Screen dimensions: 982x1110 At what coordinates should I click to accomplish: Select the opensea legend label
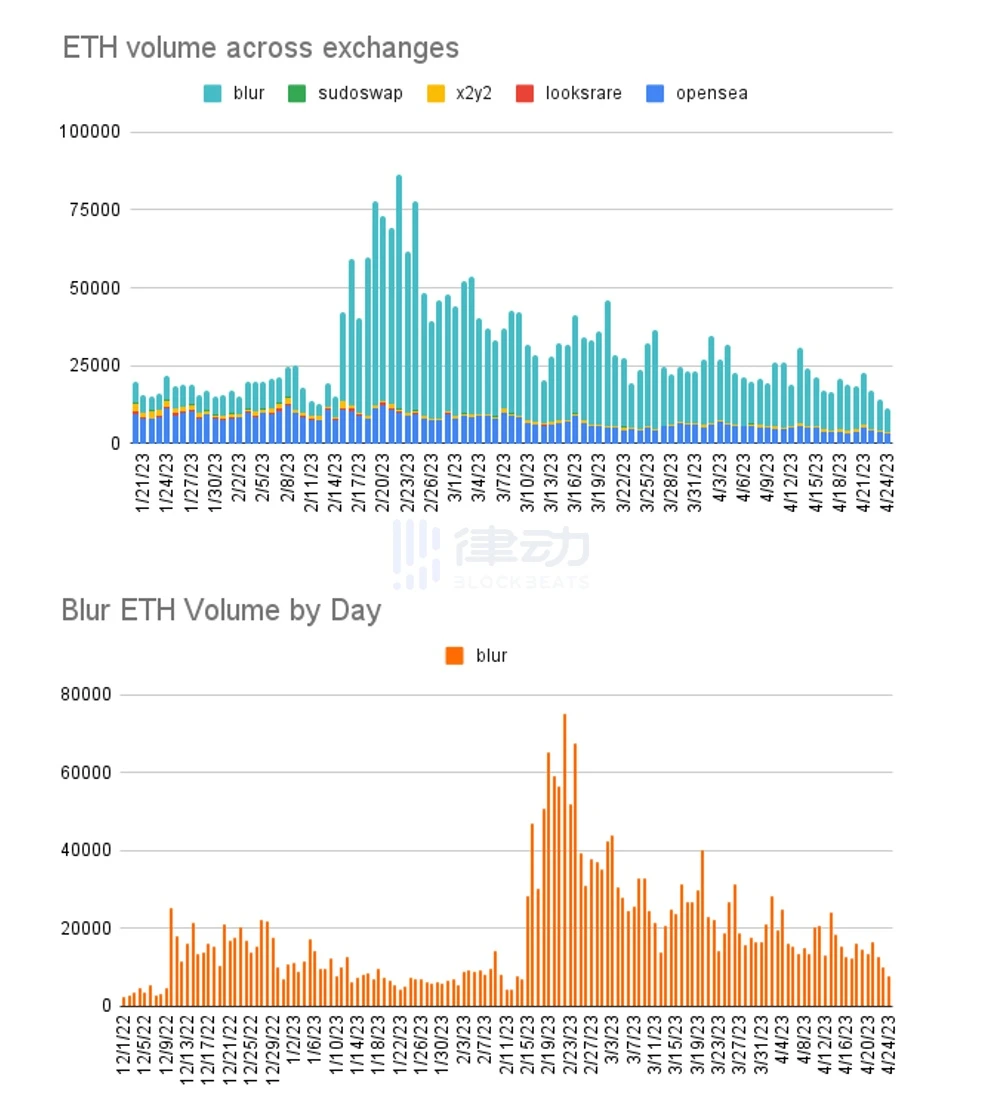click(712, 93)
